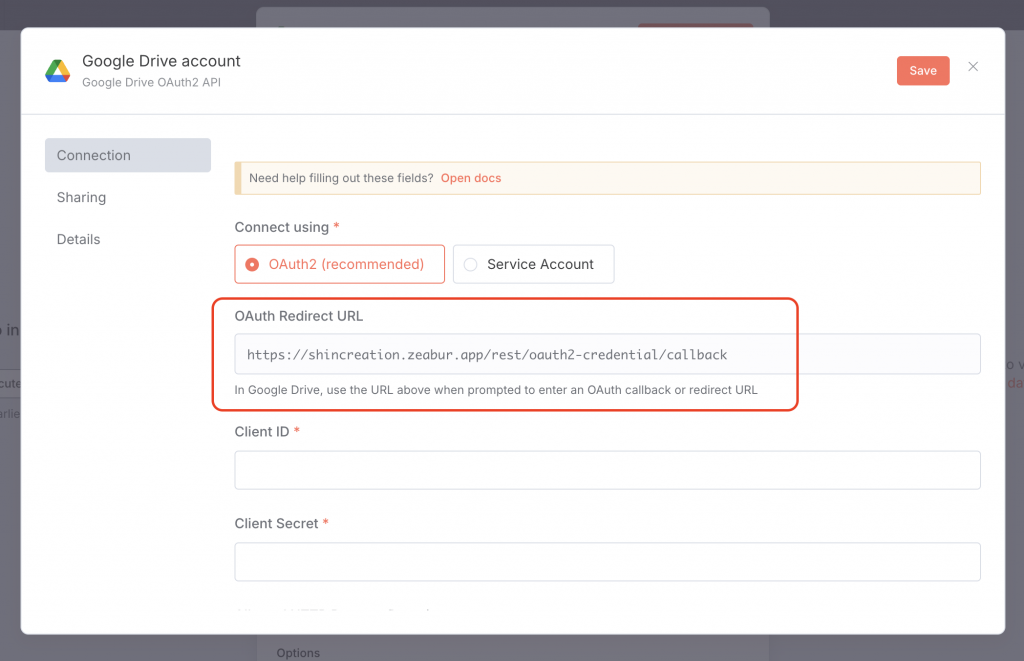Image resolution: width=1024 pixels, height=661 pixels.
Task: Switch to the Sharing tab
Action: point(81,197)
